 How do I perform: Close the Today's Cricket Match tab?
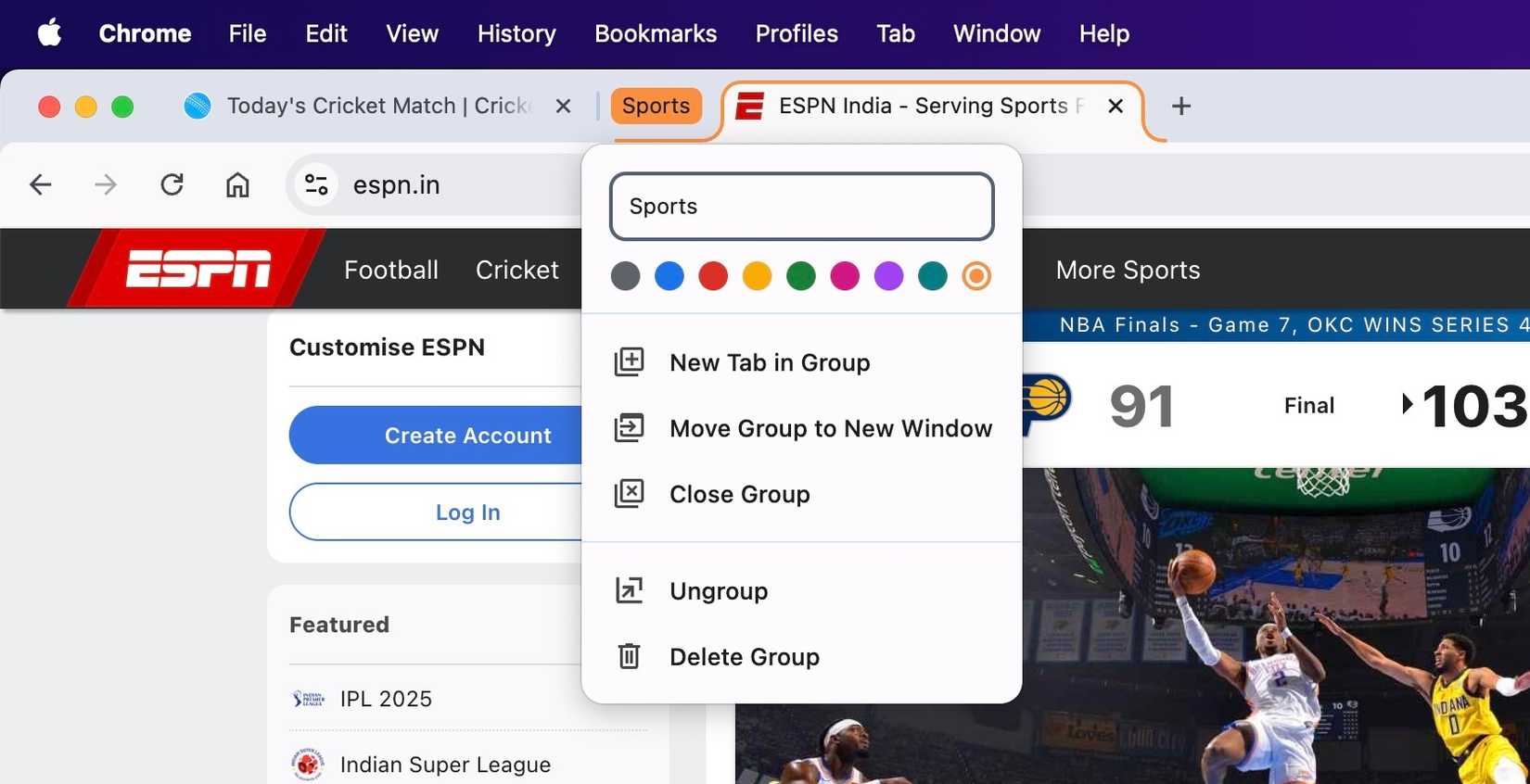563,106
